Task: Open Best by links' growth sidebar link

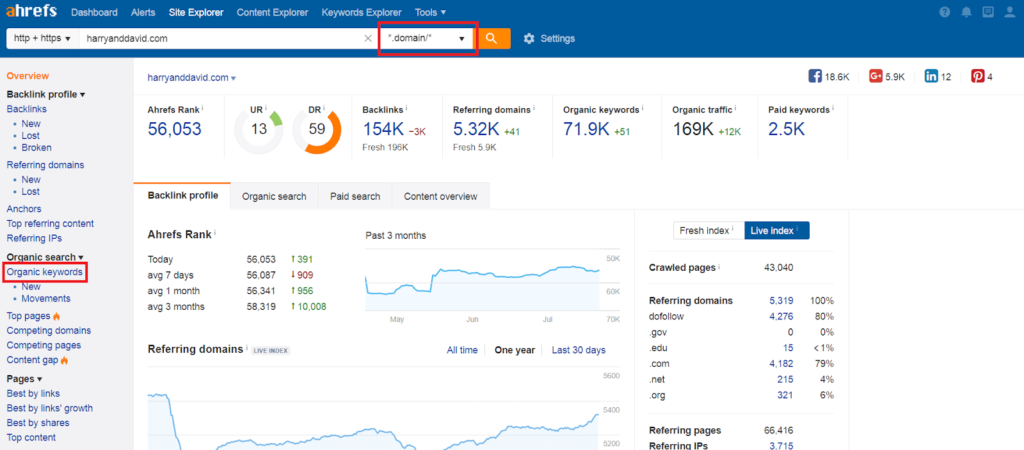Action: (50, 408)
